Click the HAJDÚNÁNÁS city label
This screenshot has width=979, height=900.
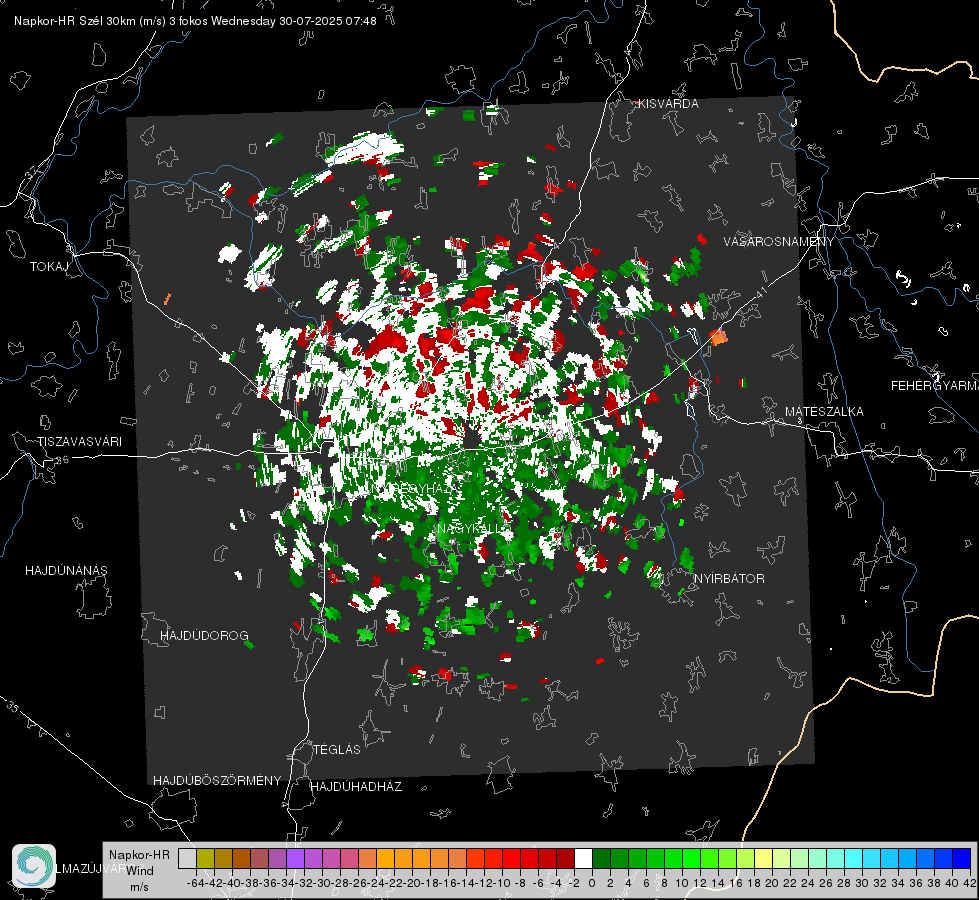click(x=66, y=570)
